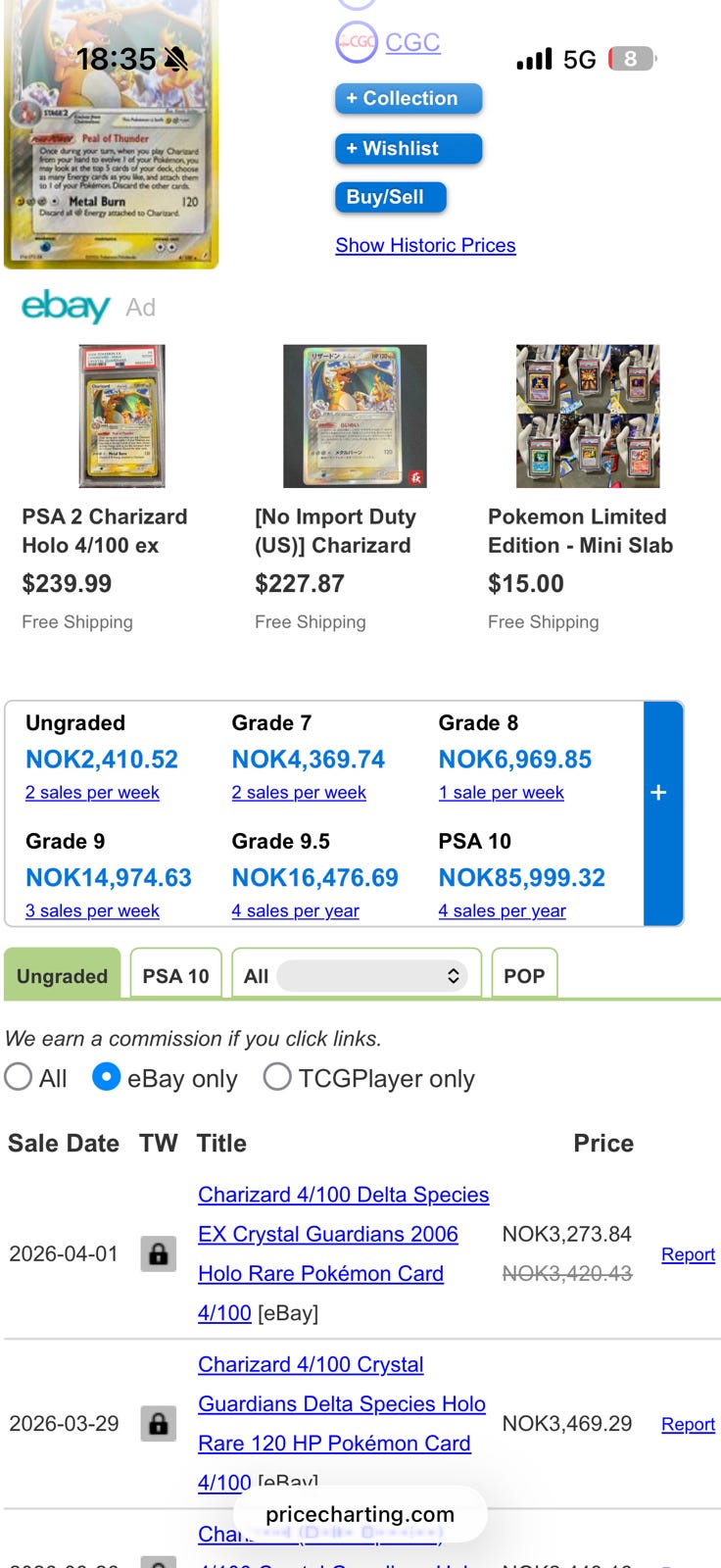Open the All grades dropdown
The image size is (721, 1568).
pyautogui.click(x=371, y=975)
